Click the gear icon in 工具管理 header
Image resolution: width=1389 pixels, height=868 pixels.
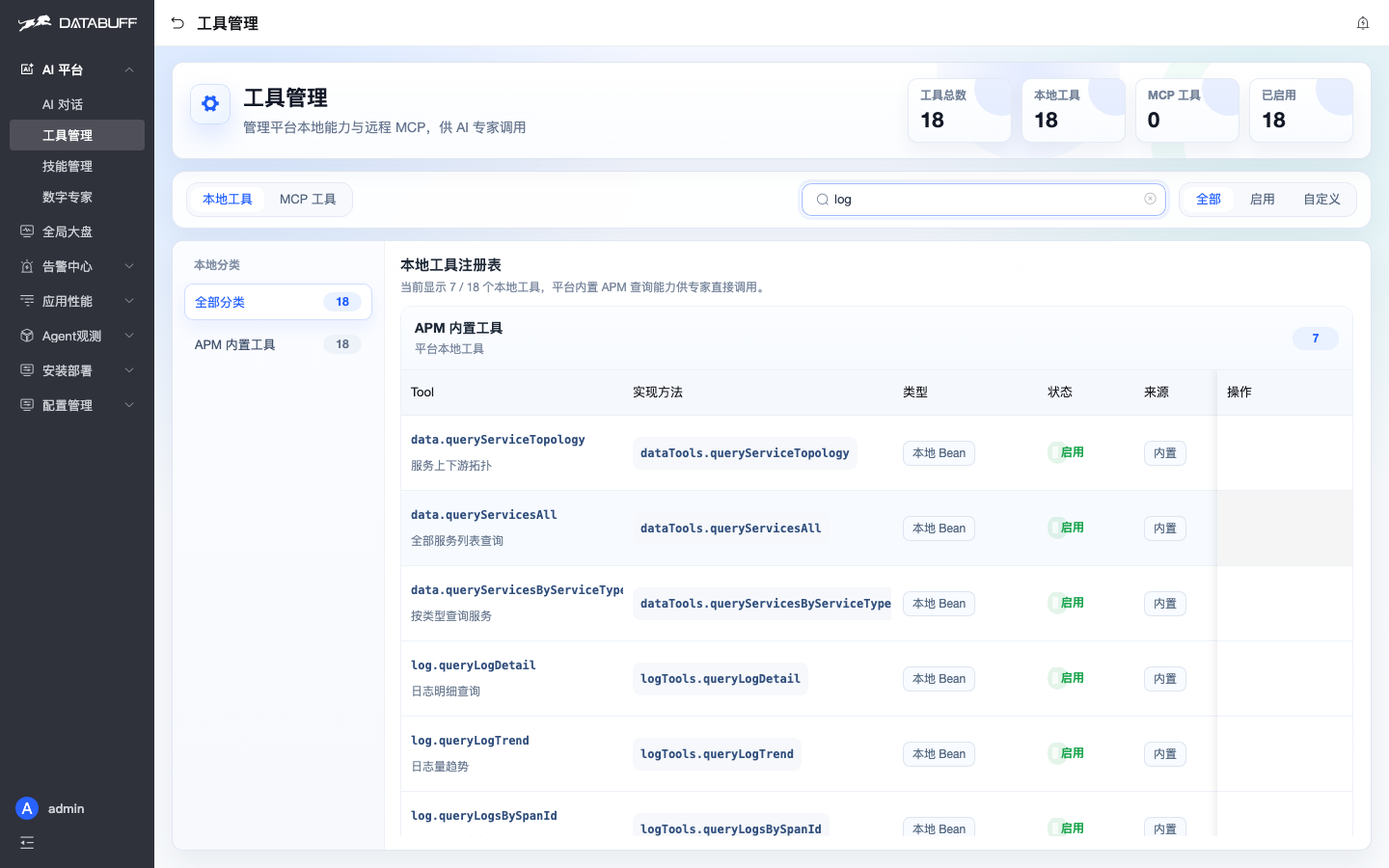click(210, 104)
